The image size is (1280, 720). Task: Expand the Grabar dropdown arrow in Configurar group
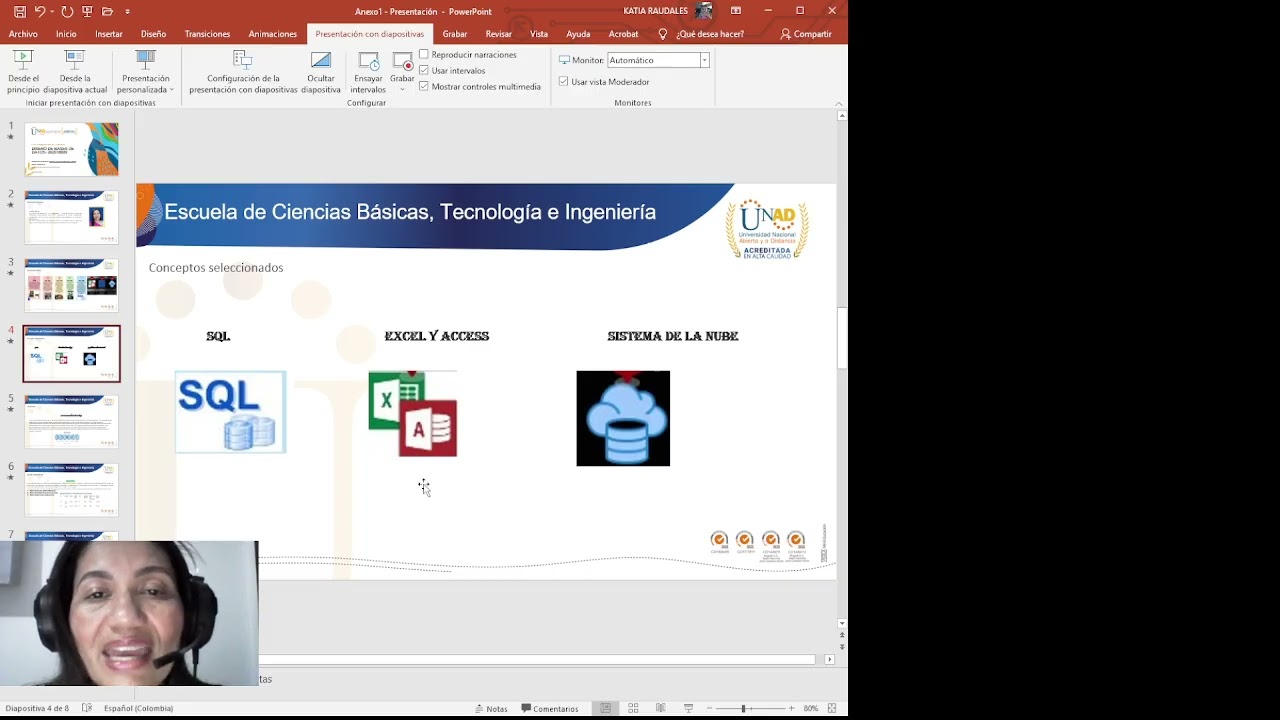click(402, 89)
